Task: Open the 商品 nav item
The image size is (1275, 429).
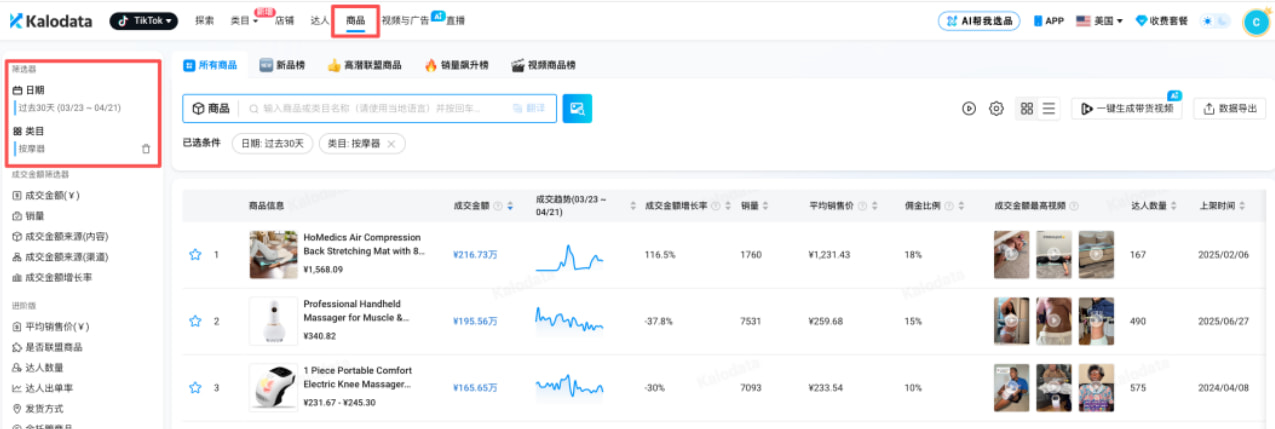Action: point(355,20)
